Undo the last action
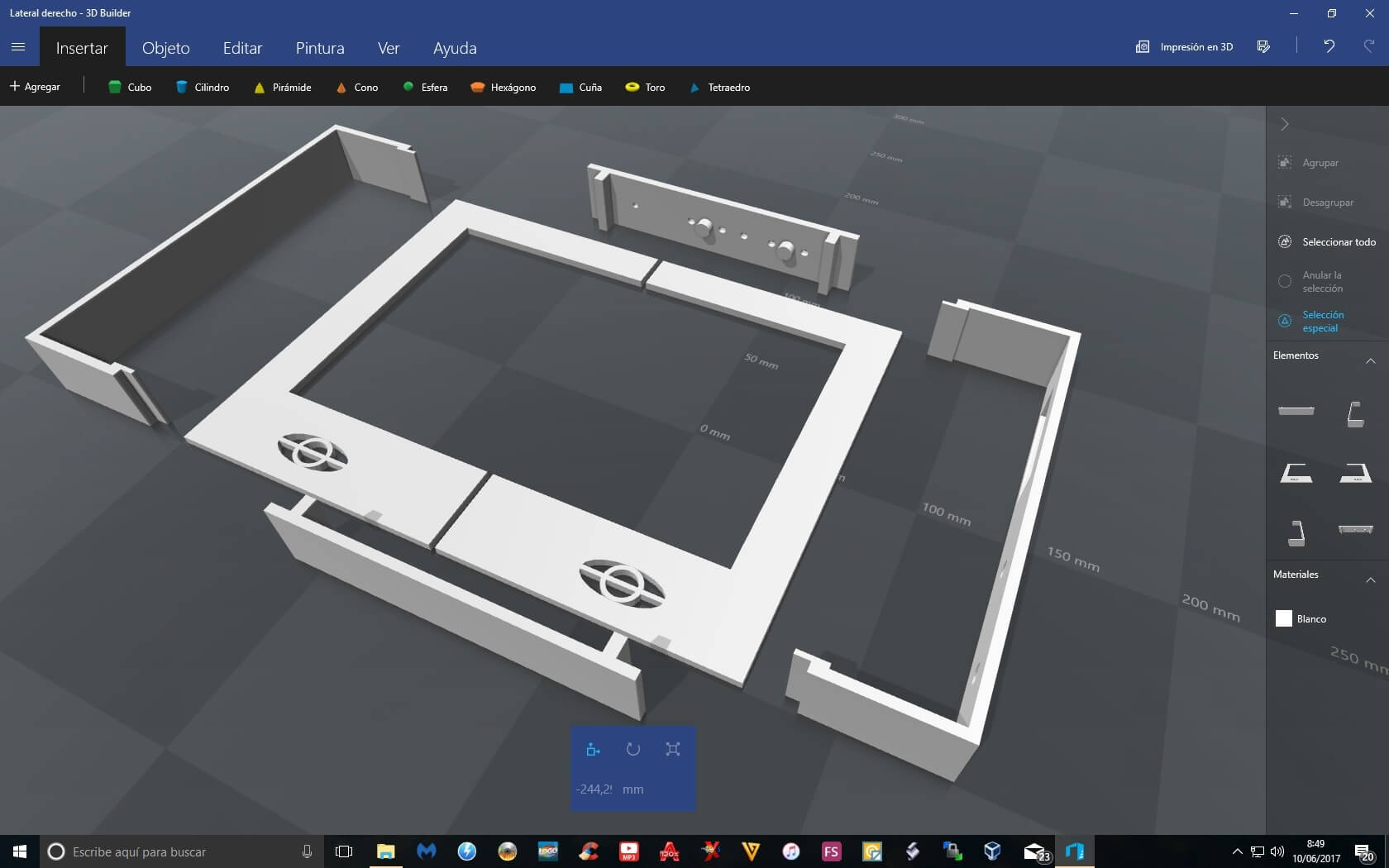The image size is (1389, 868). click(1329, 46)
